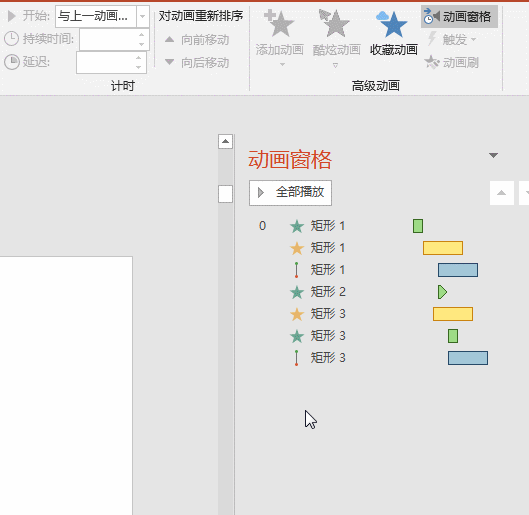
Task: Click 向后移动 move later
Action: click(x=197, y=63)
